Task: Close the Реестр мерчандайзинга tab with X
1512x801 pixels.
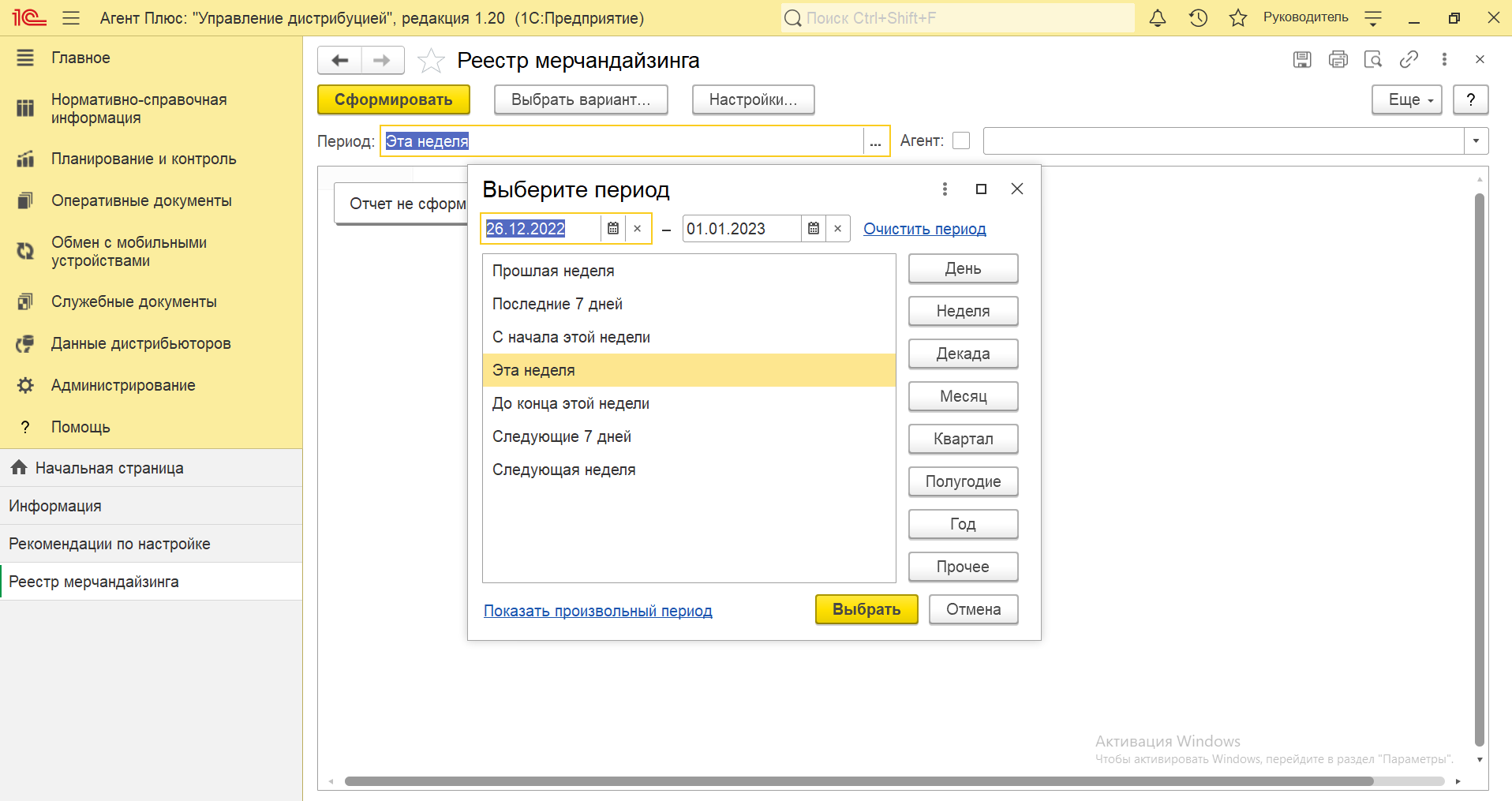Action: pos(1480,59)
